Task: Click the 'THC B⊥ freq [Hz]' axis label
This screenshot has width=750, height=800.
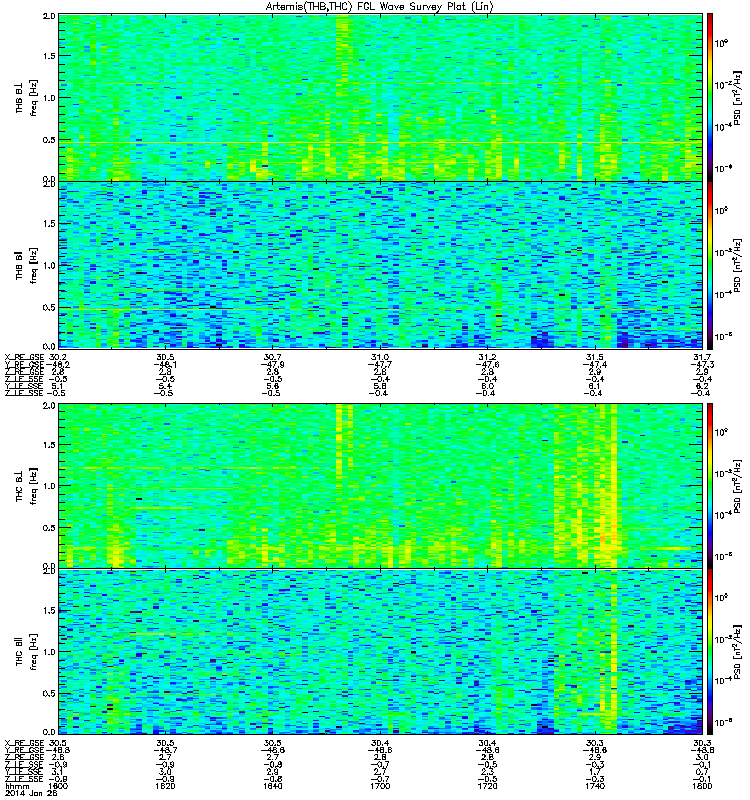Action: pyautogui.click(x=26, y=486)
